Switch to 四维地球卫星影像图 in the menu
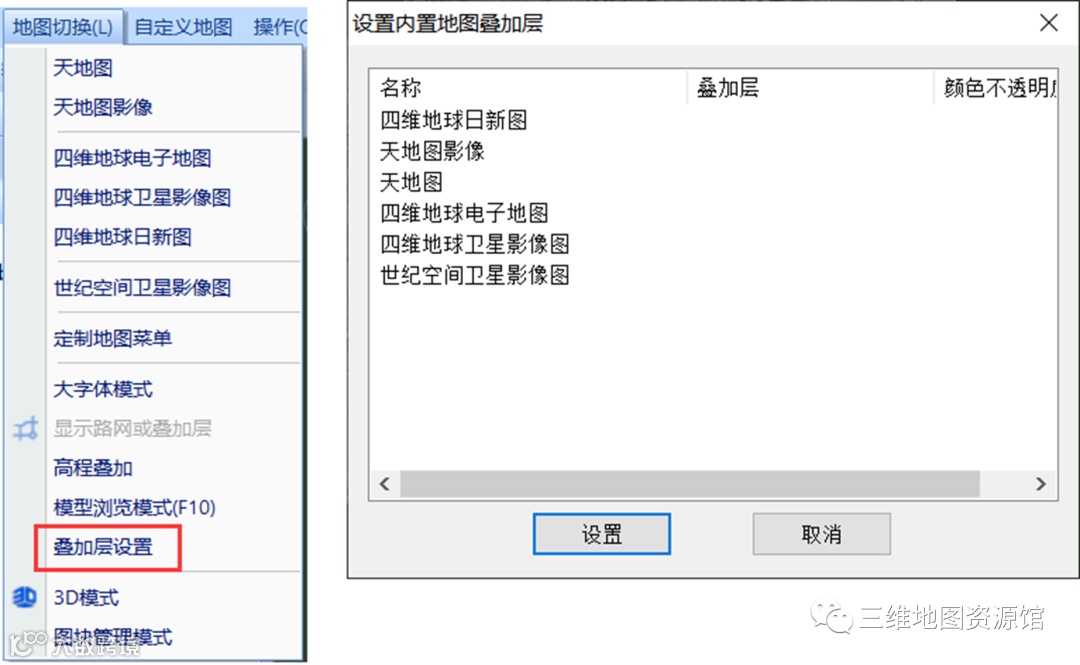Image resolution: width=1080 pixels, height=665 pixels. (x=143, y=198)
